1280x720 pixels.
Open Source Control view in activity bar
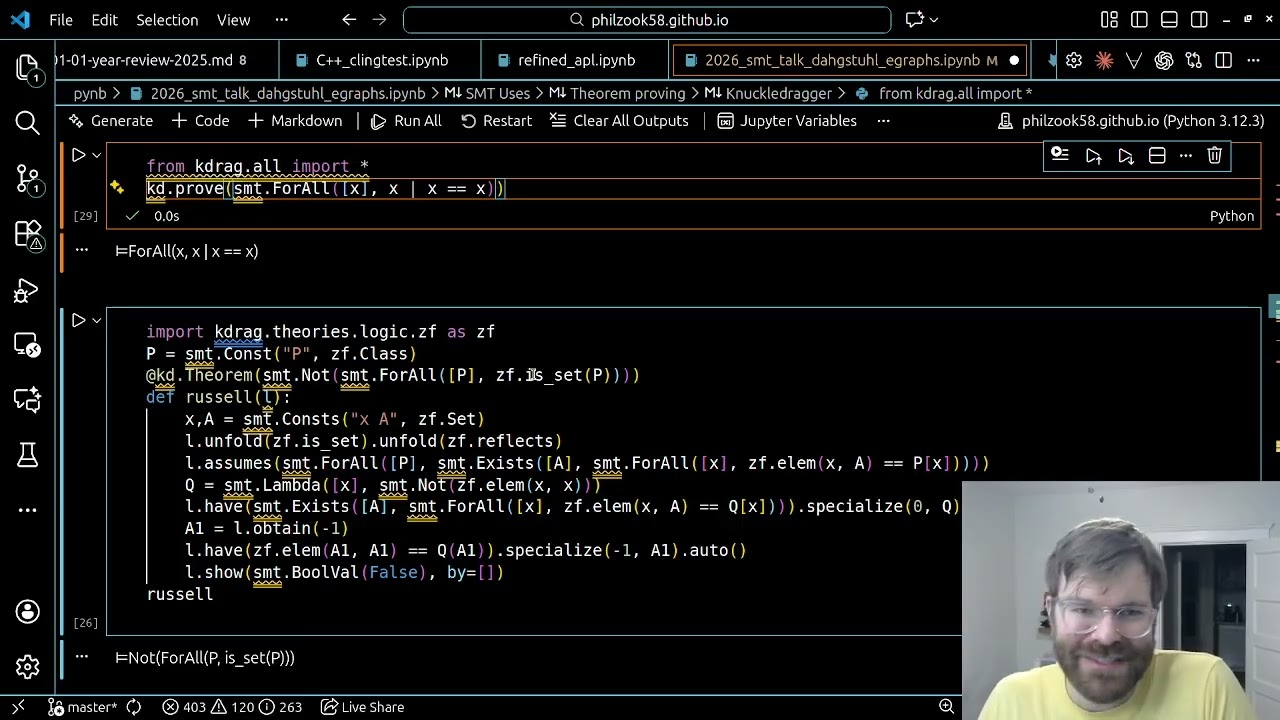click(27, 178)
